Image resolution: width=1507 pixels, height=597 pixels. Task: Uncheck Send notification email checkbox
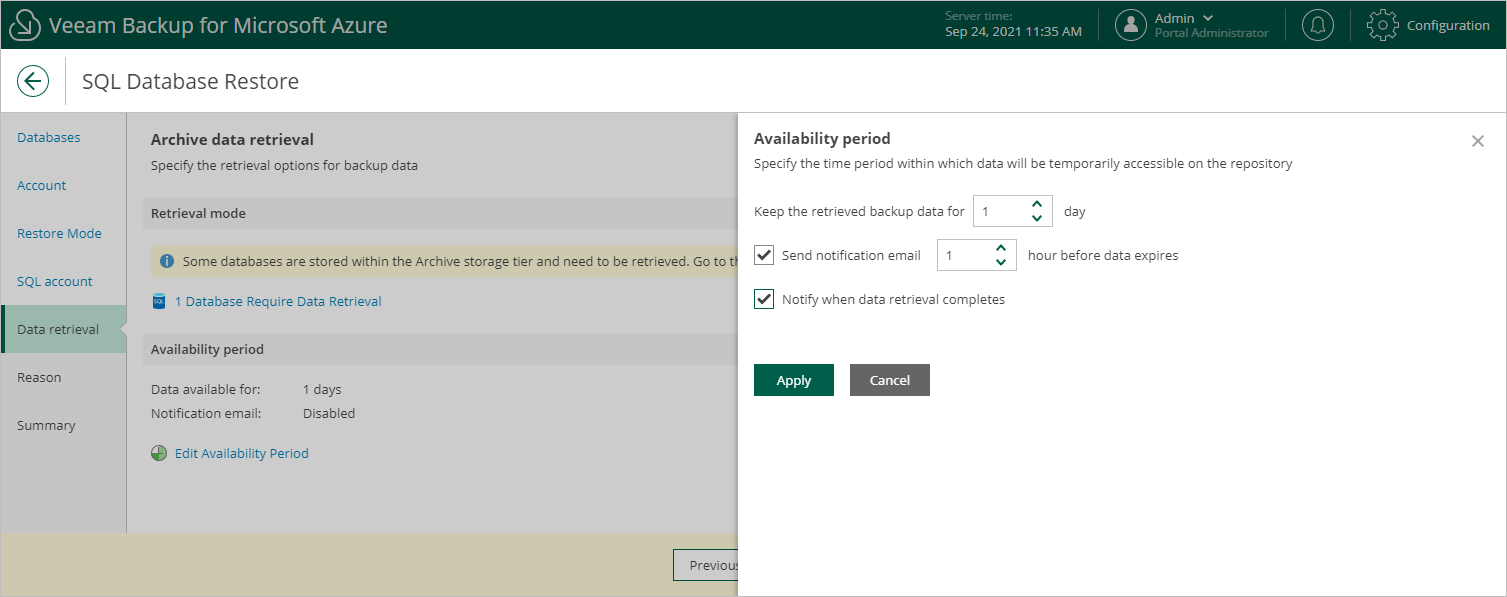pos(764,255)
